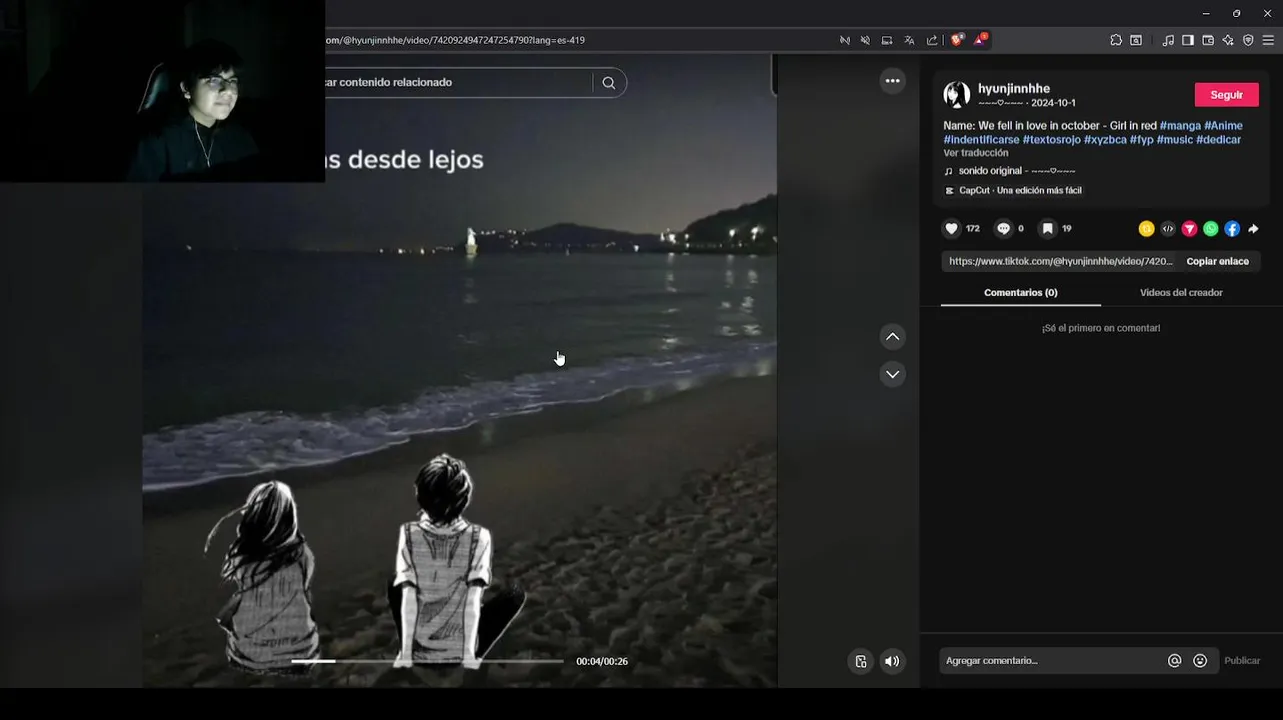The height and width of the screenshot is (720, 1283).
Task: Open the emoji picker in comment box
Action: coord(1200,661)
